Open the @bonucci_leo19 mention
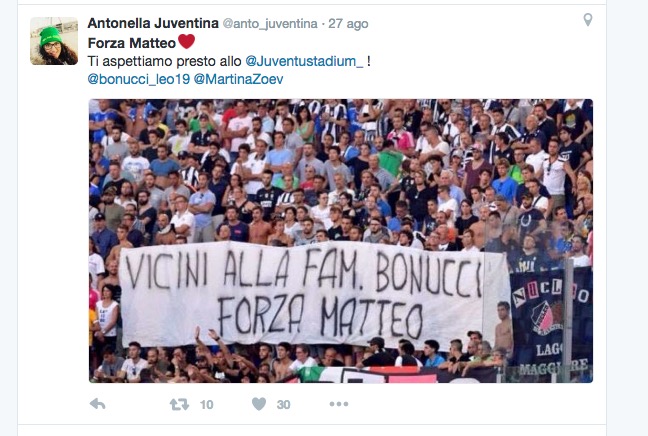The image size is (648, 436). [x=138, y=79]
